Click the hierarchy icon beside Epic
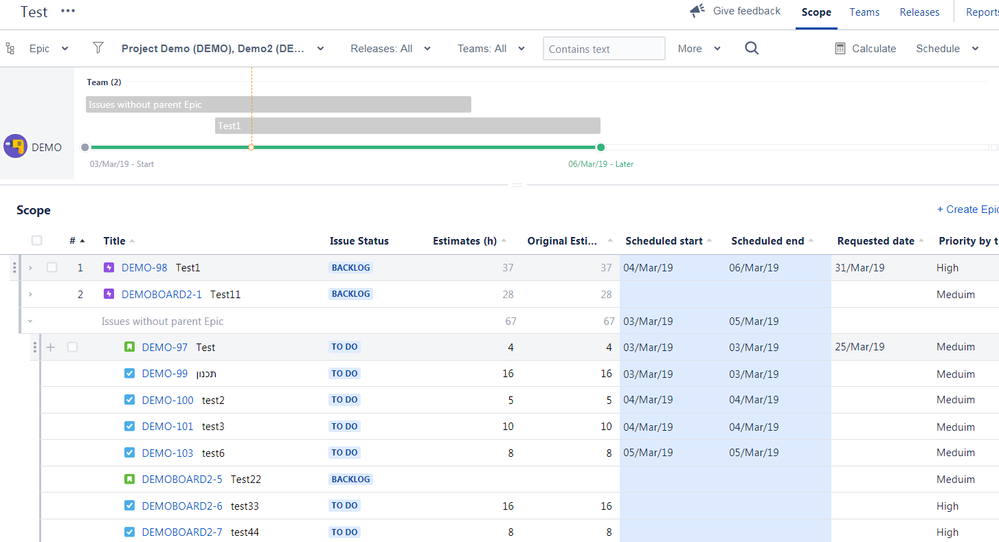This screenshot has width=999, height=542. click(x=10, y=48)
